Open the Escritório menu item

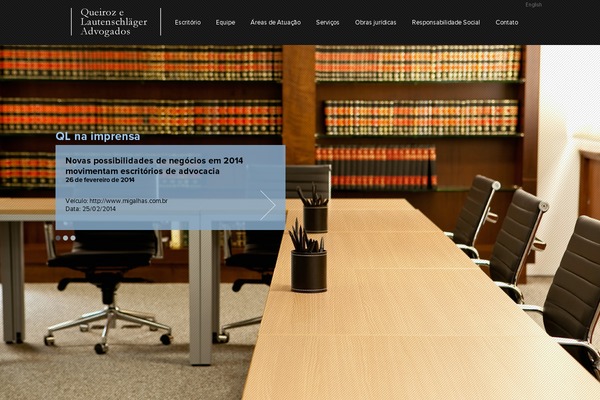(x=187, y=22)
